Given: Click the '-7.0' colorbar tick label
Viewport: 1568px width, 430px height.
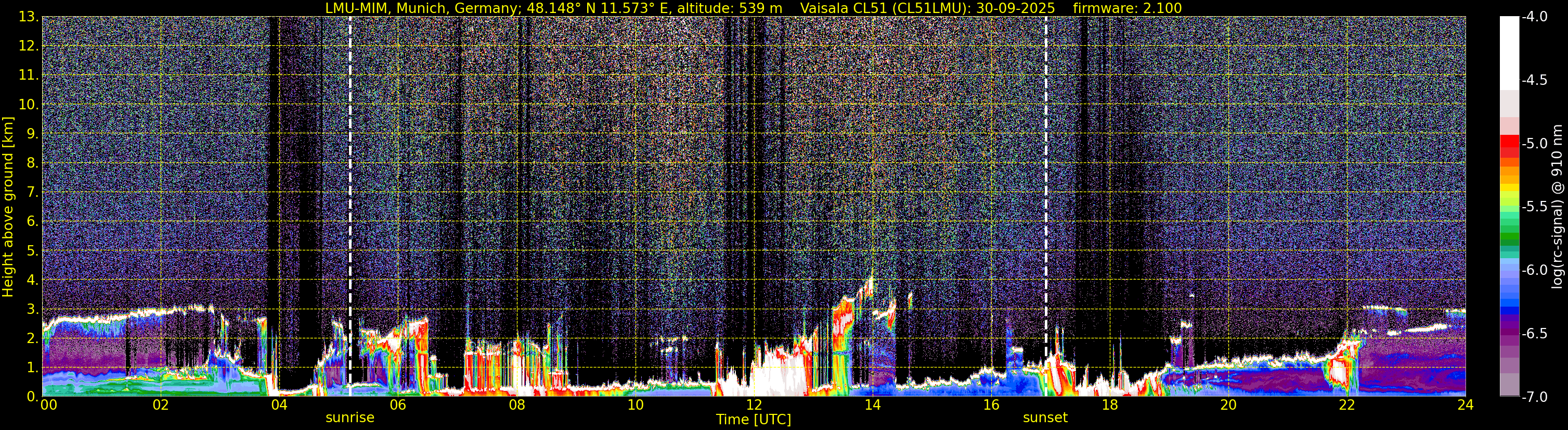Looking at the screenshot, I should coord(1534,397).
